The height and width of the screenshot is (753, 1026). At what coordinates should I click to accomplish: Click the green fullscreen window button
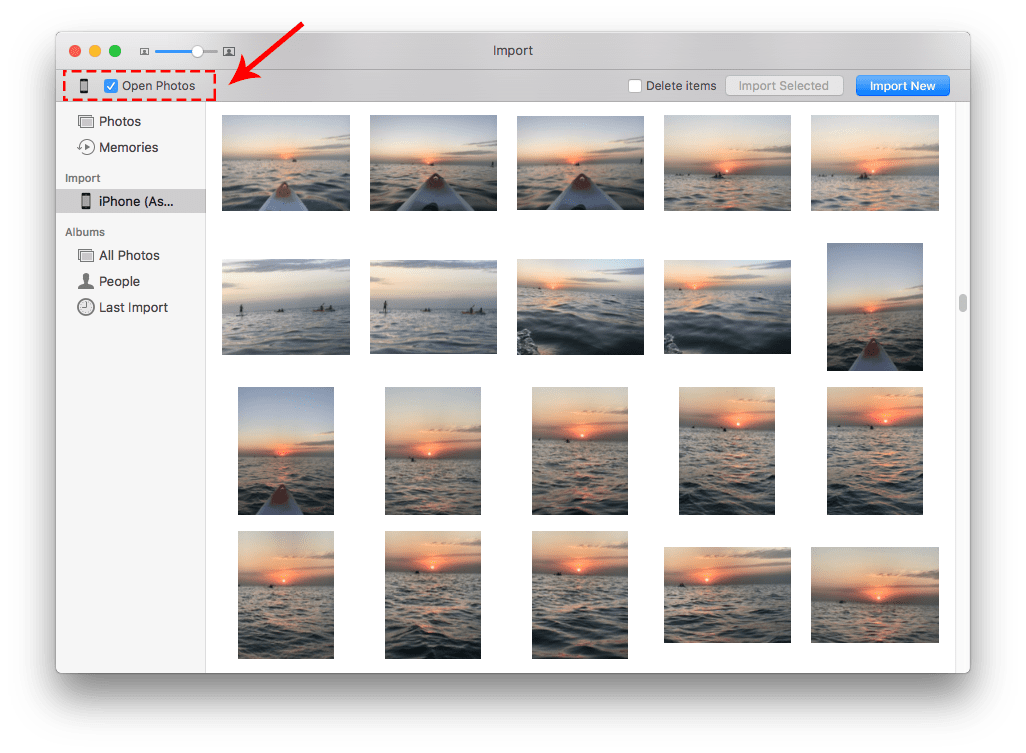(x=115, y=51)
